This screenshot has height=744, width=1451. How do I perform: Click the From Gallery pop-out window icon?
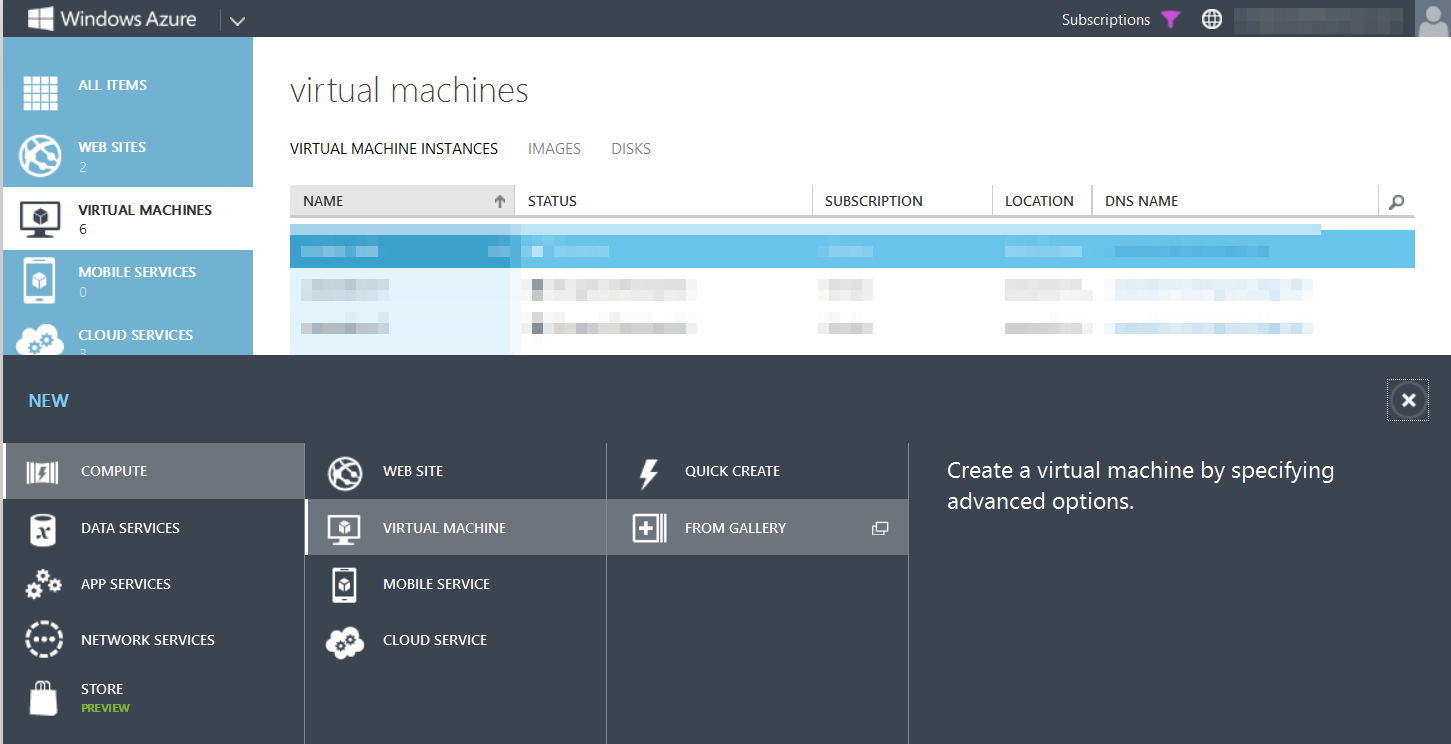[x=880, y=528]
